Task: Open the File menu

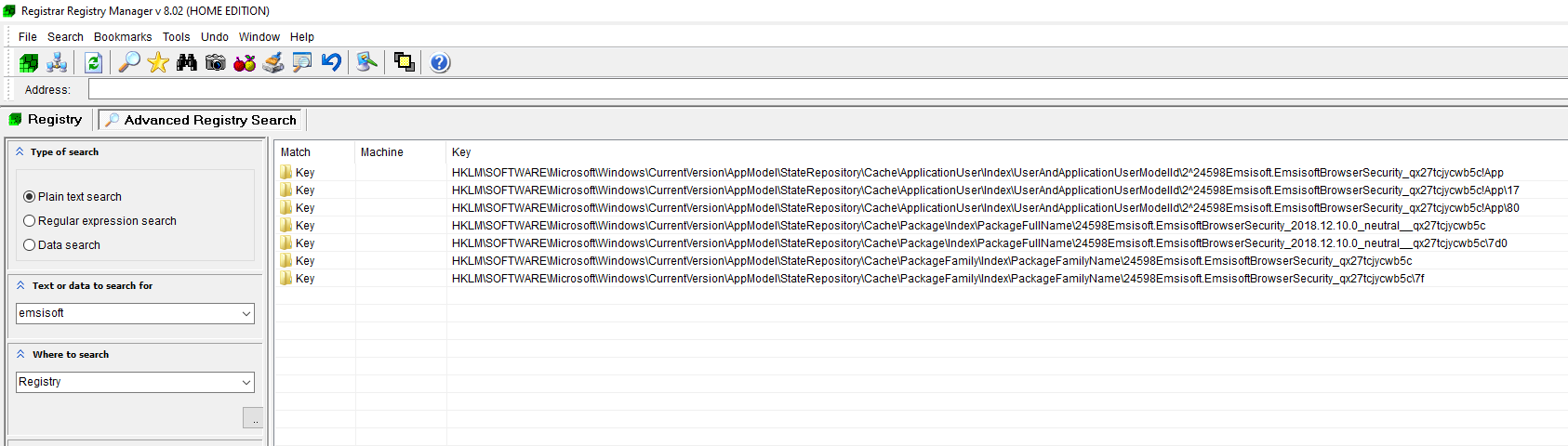Action: [x=28, y=37]
